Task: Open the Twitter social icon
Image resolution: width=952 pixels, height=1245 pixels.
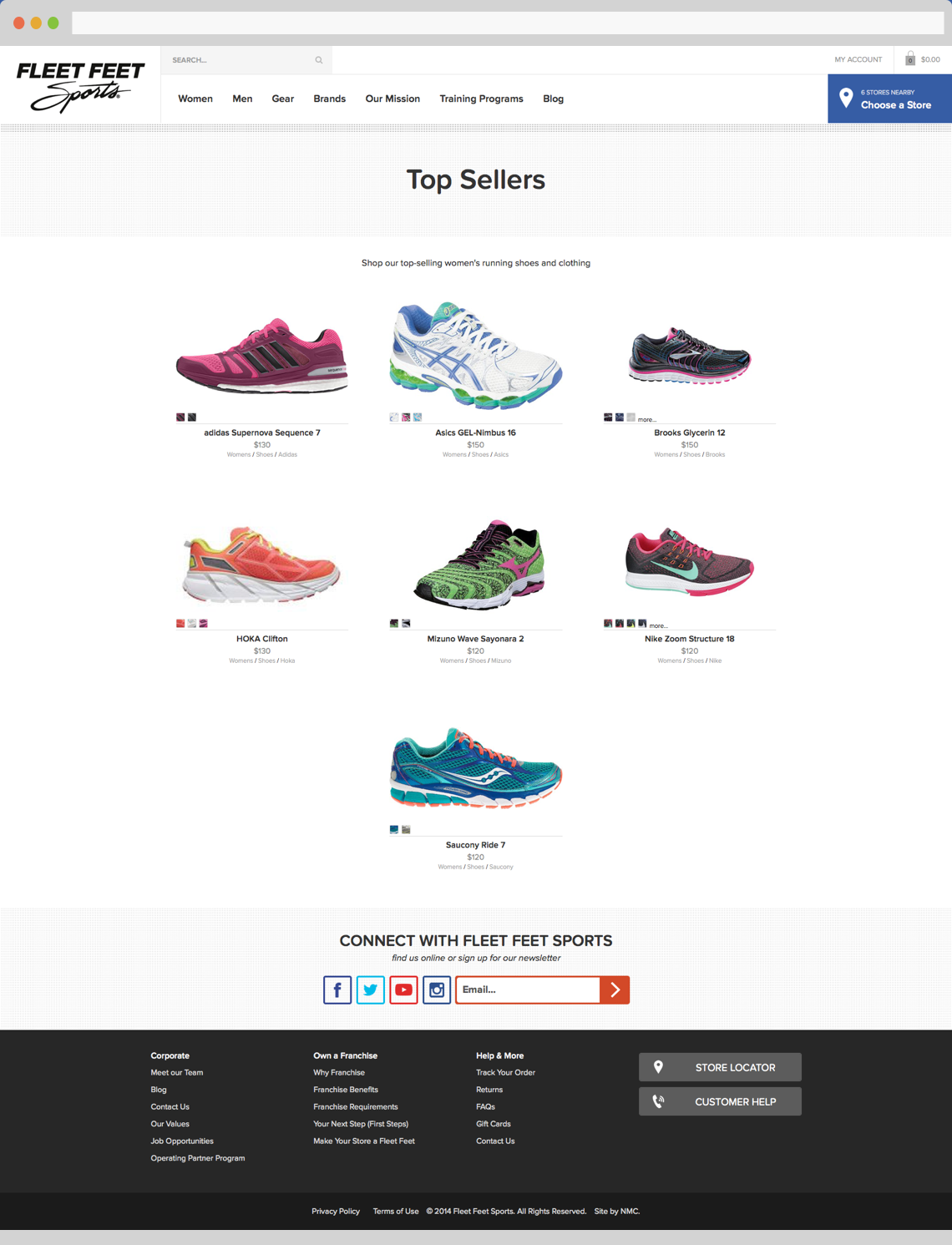Action: coord(371,989)
